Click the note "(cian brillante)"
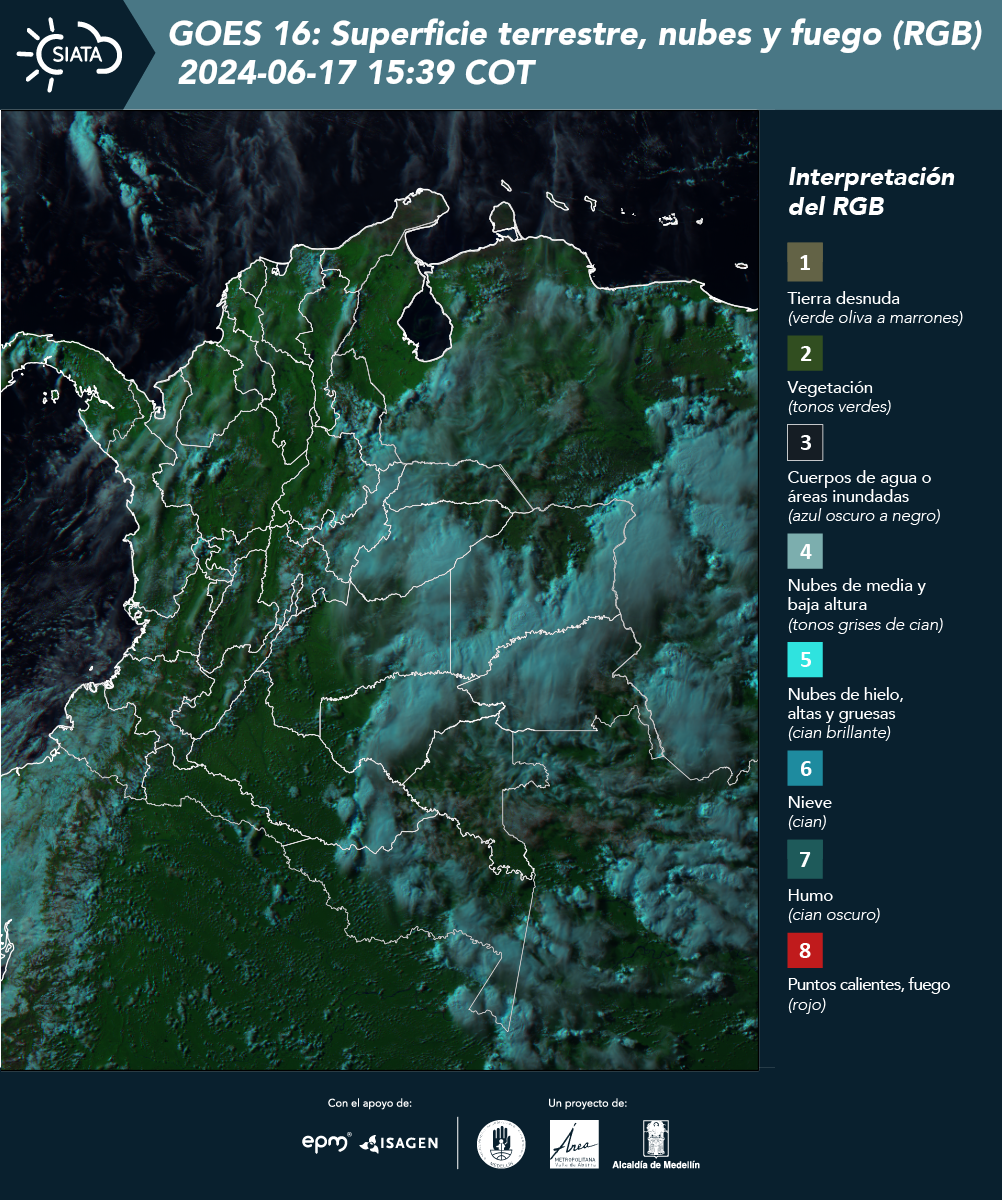The width and height of the screenshot is (1002, 1200). 839,733
